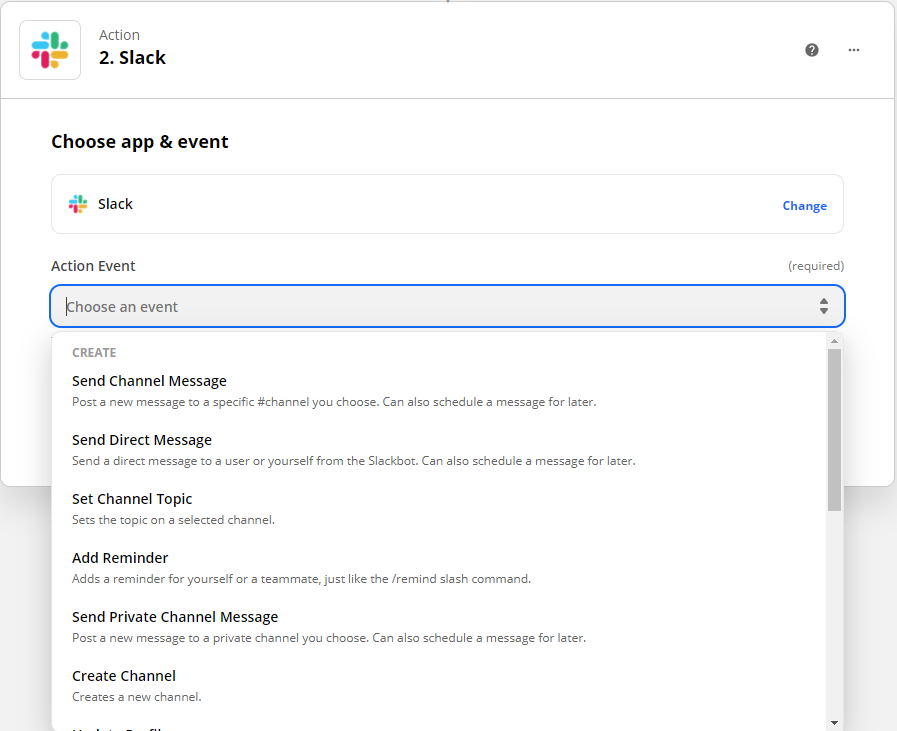897x731 pixels.
Task: Click the event list scrollbar thumb
Action: [834, 430]
